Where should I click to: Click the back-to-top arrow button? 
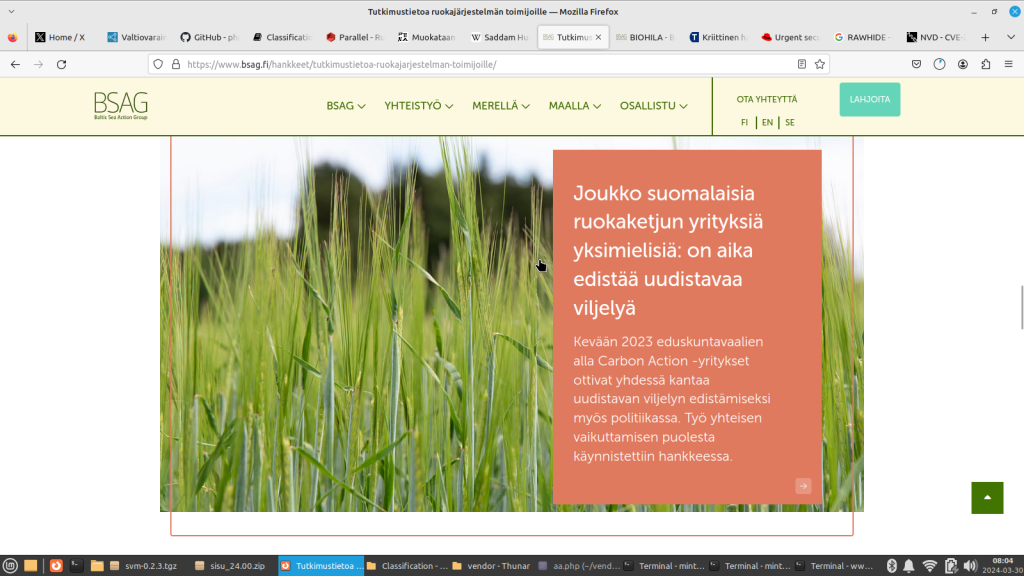click(x=987, y=498)
